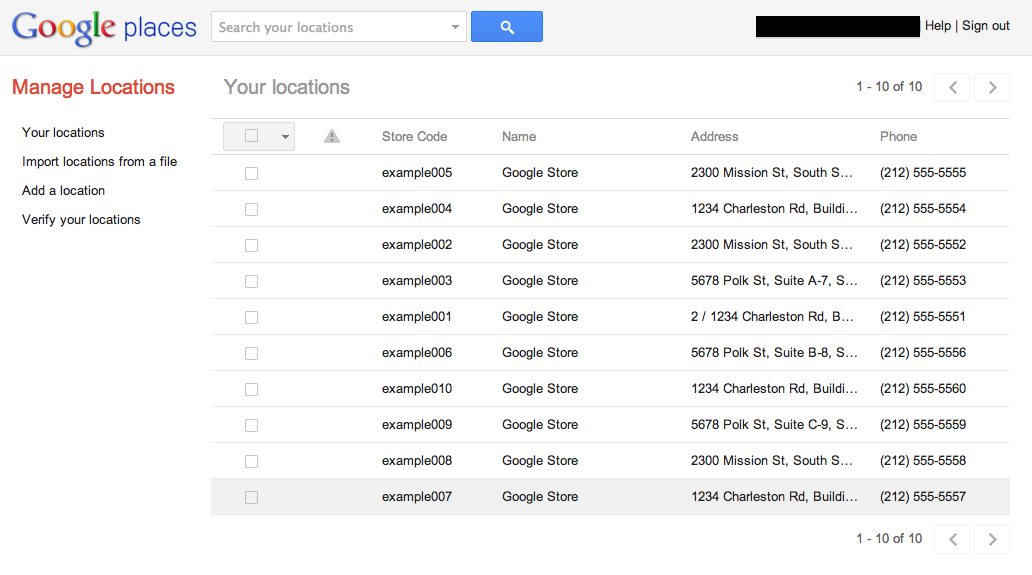Select the example003 row checkbox

coord(251,281)
